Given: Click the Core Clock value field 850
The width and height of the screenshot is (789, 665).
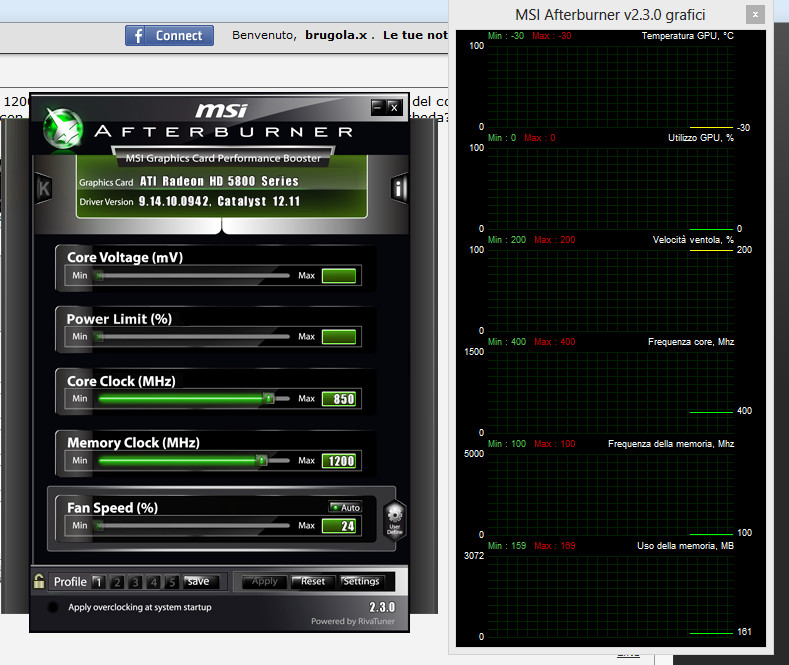Looking at the screenshot, I should point(339,399).
